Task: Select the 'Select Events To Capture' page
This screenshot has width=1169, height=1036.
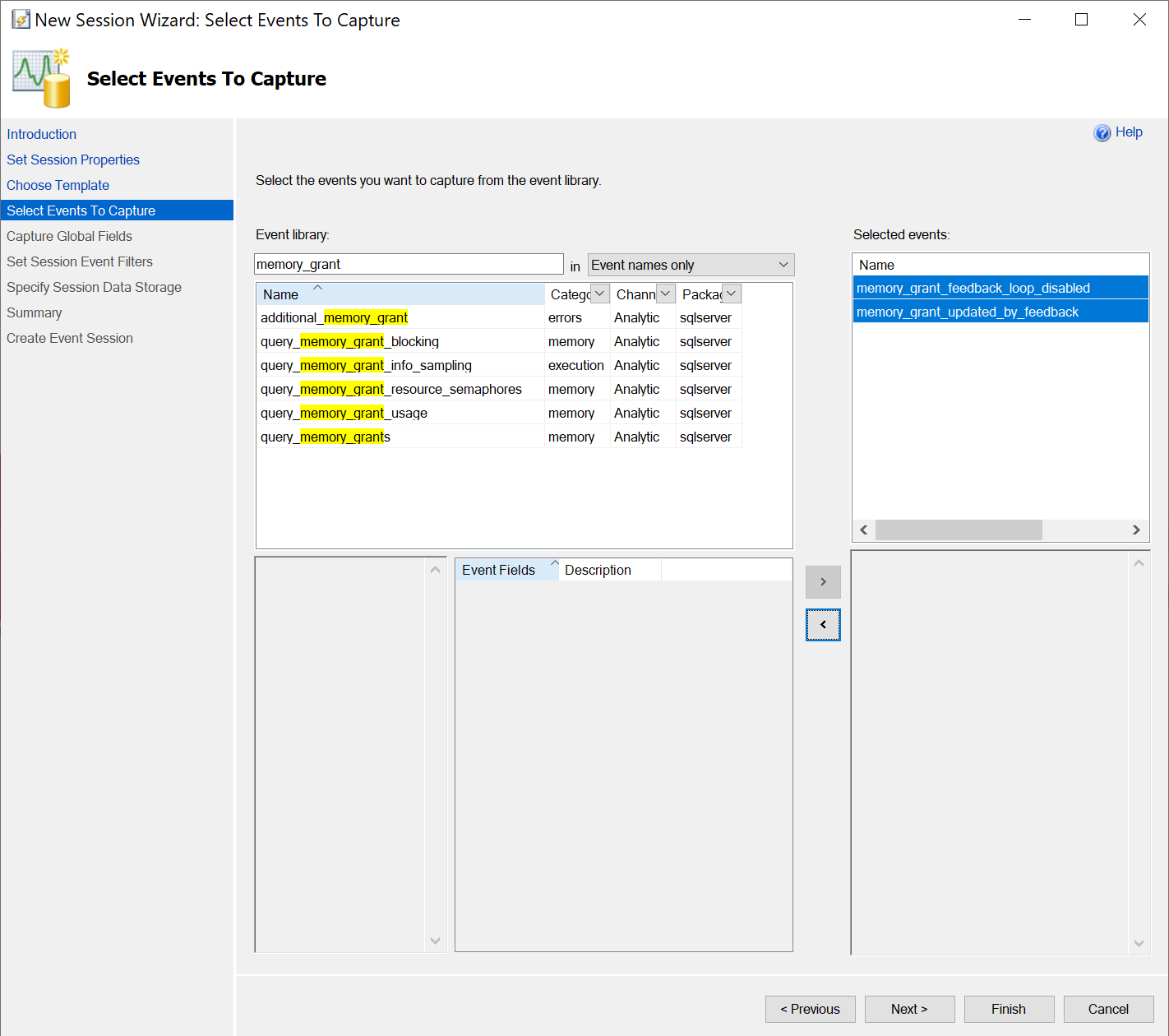Action: (x=117, y=210)
